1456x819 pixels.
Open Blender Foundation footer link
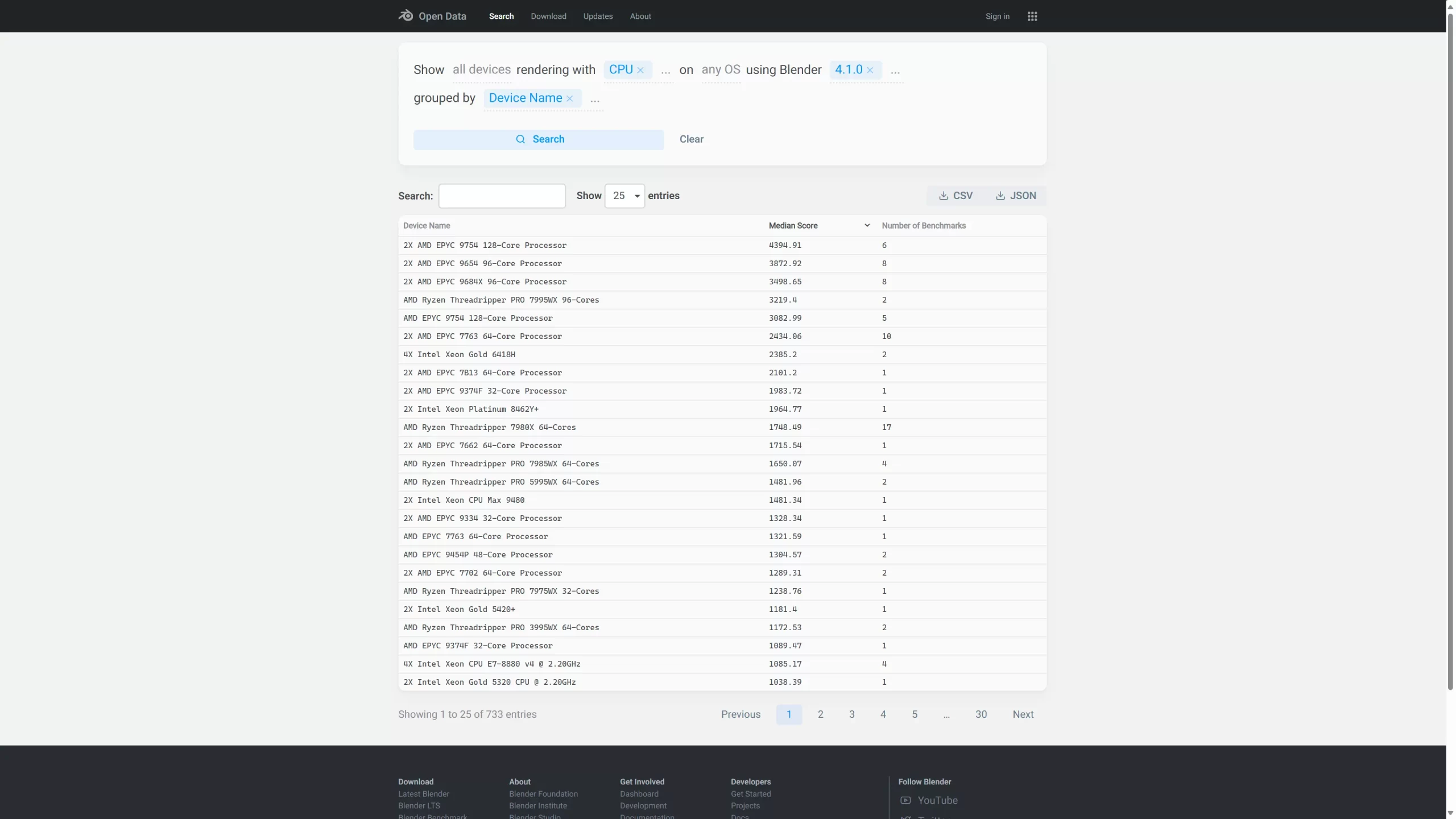coord(543,794)
